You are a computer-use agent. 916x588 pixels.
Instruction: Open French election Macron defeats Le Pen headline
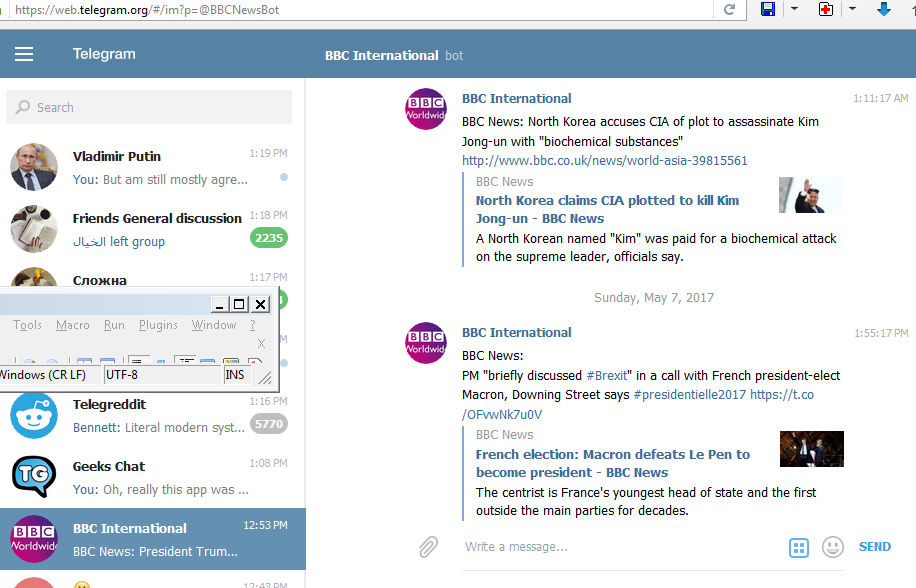[613, 463]
